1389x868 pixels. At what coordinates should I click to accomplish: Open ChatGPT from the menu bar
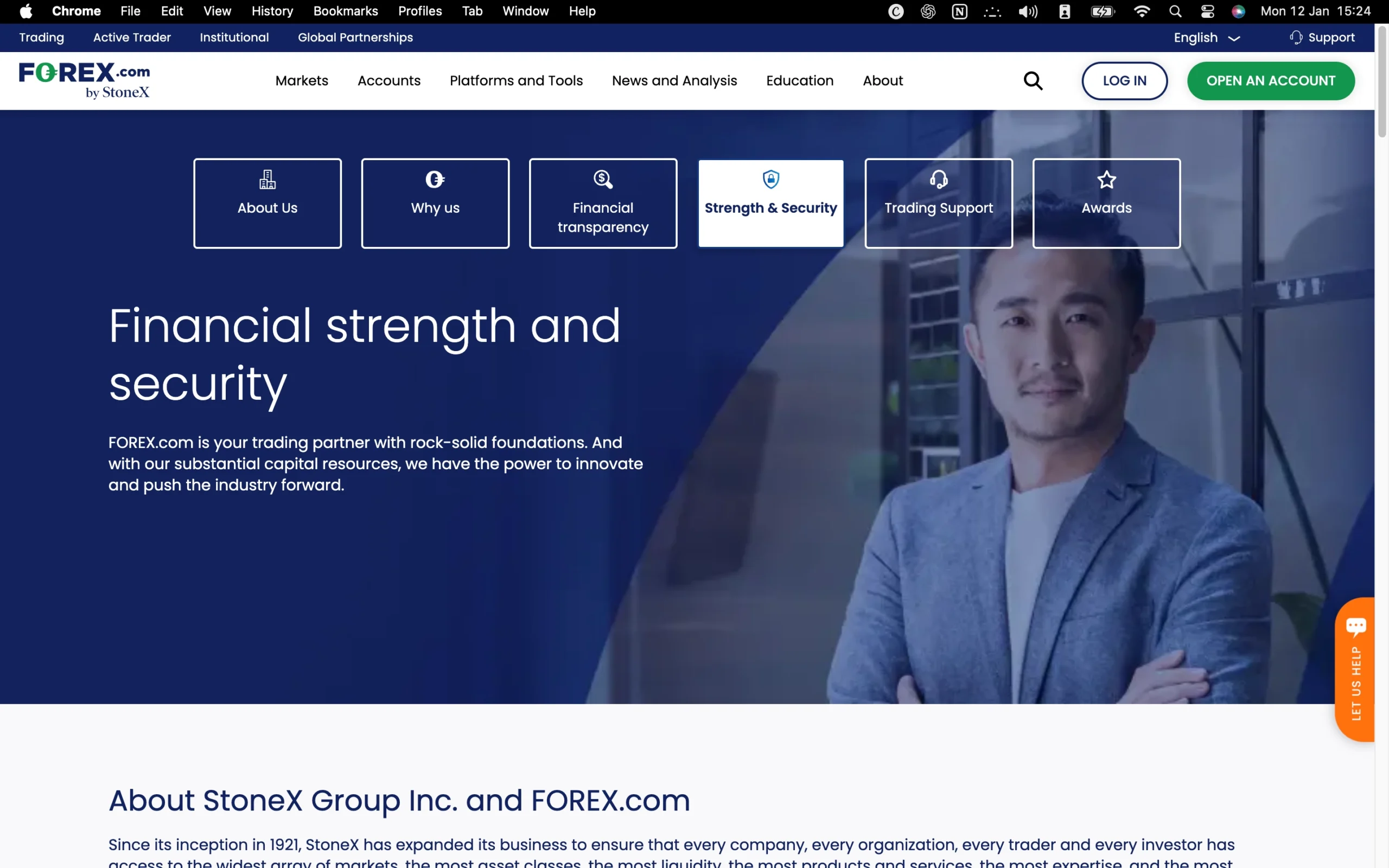pyautogui.click(x=926, y=11)
